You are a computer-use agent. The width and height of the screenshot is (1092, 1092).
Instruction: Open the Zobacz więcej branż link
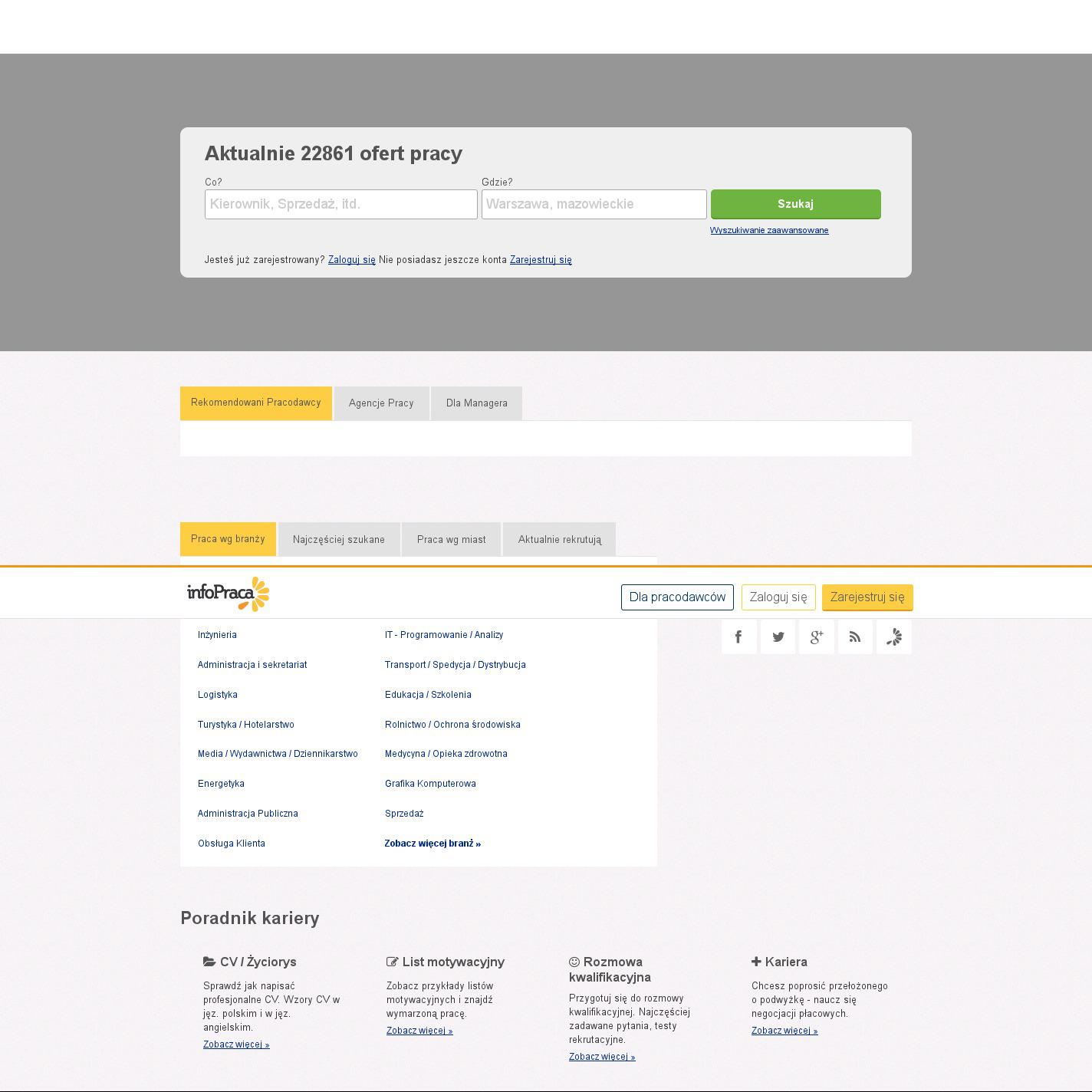tap(433, 844)
